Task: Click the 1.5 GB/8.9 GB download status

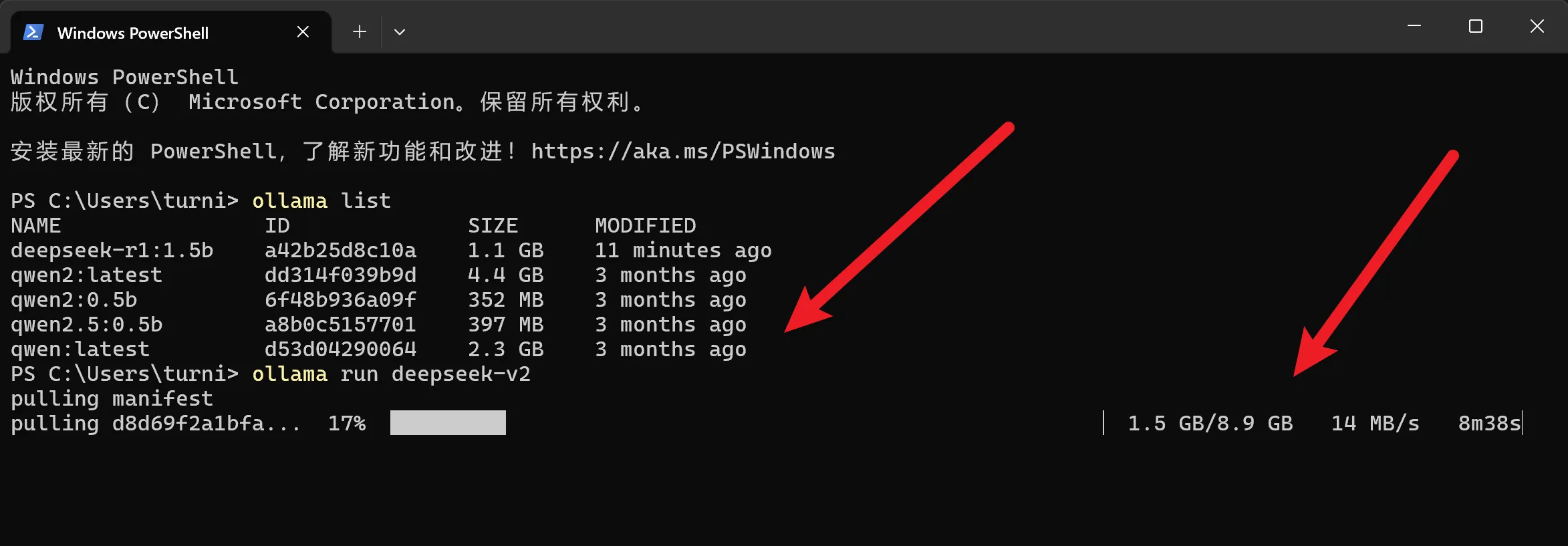Action: 1210,423
